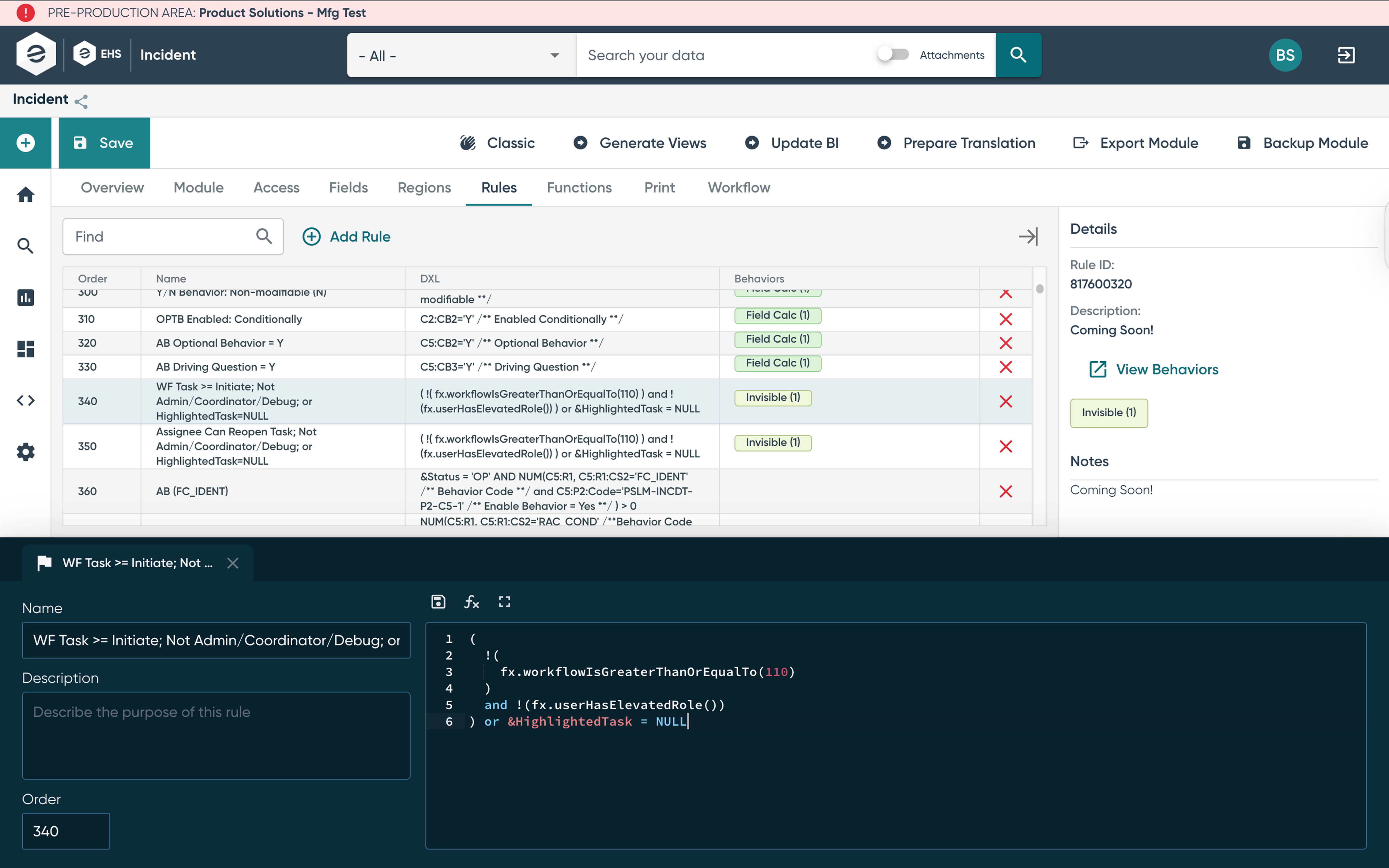Click Add Rule
Screen dimensions: 1389x868
click(x=347, y=236)
